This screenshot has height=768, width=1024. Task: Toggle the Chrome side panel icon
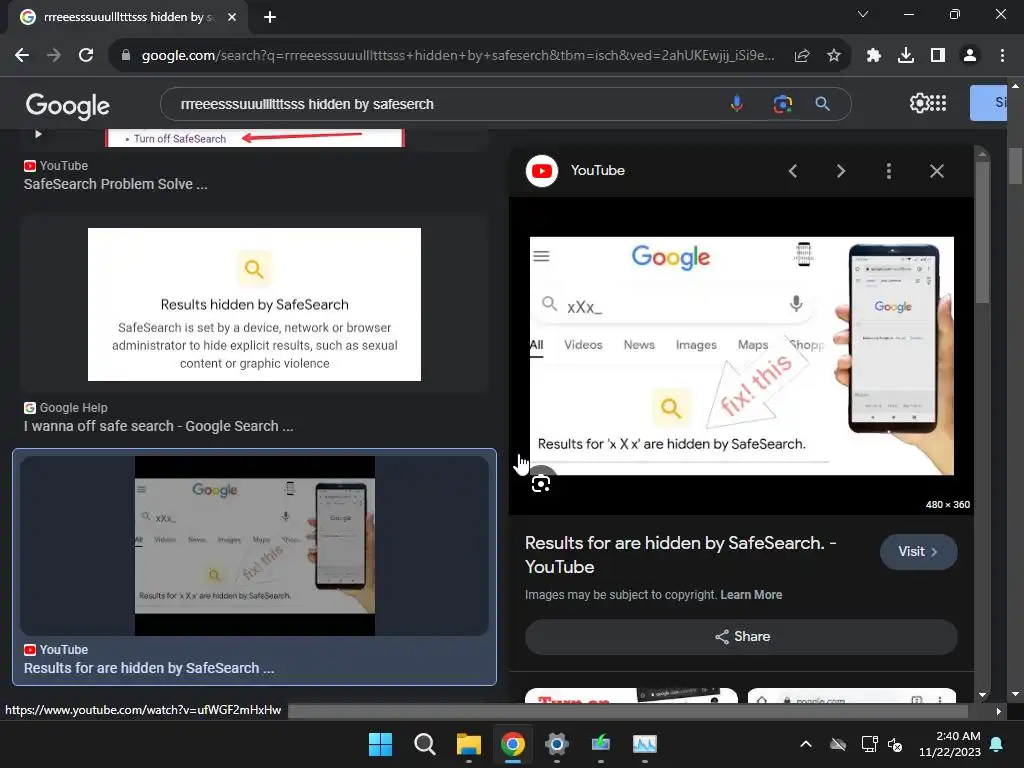(x=938, y=56)
